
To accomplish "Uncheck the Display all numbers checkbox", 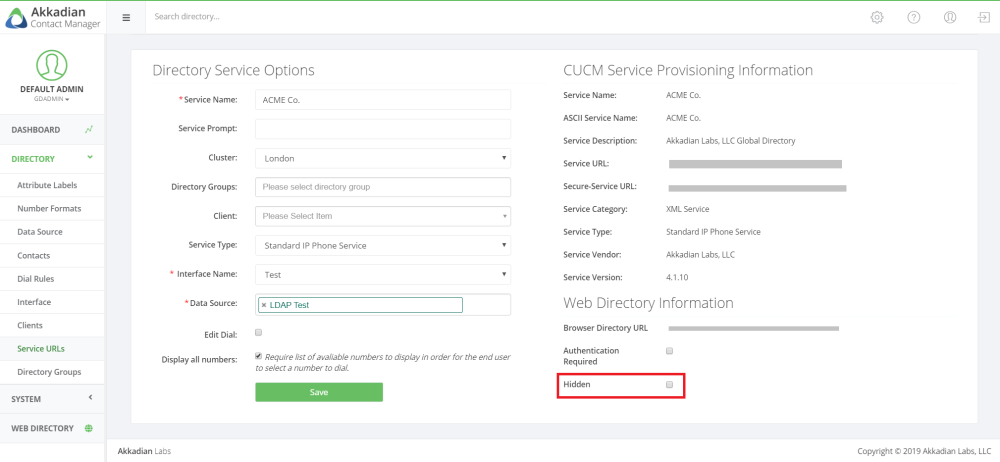I will coord(259,356).
